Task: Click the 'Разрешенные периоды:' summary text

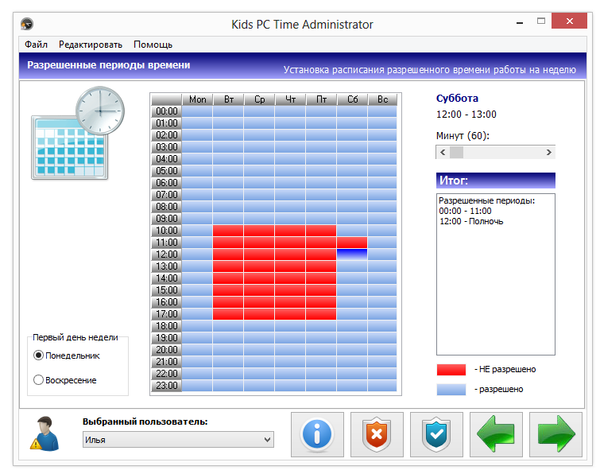Action: (x=487, y=200)
